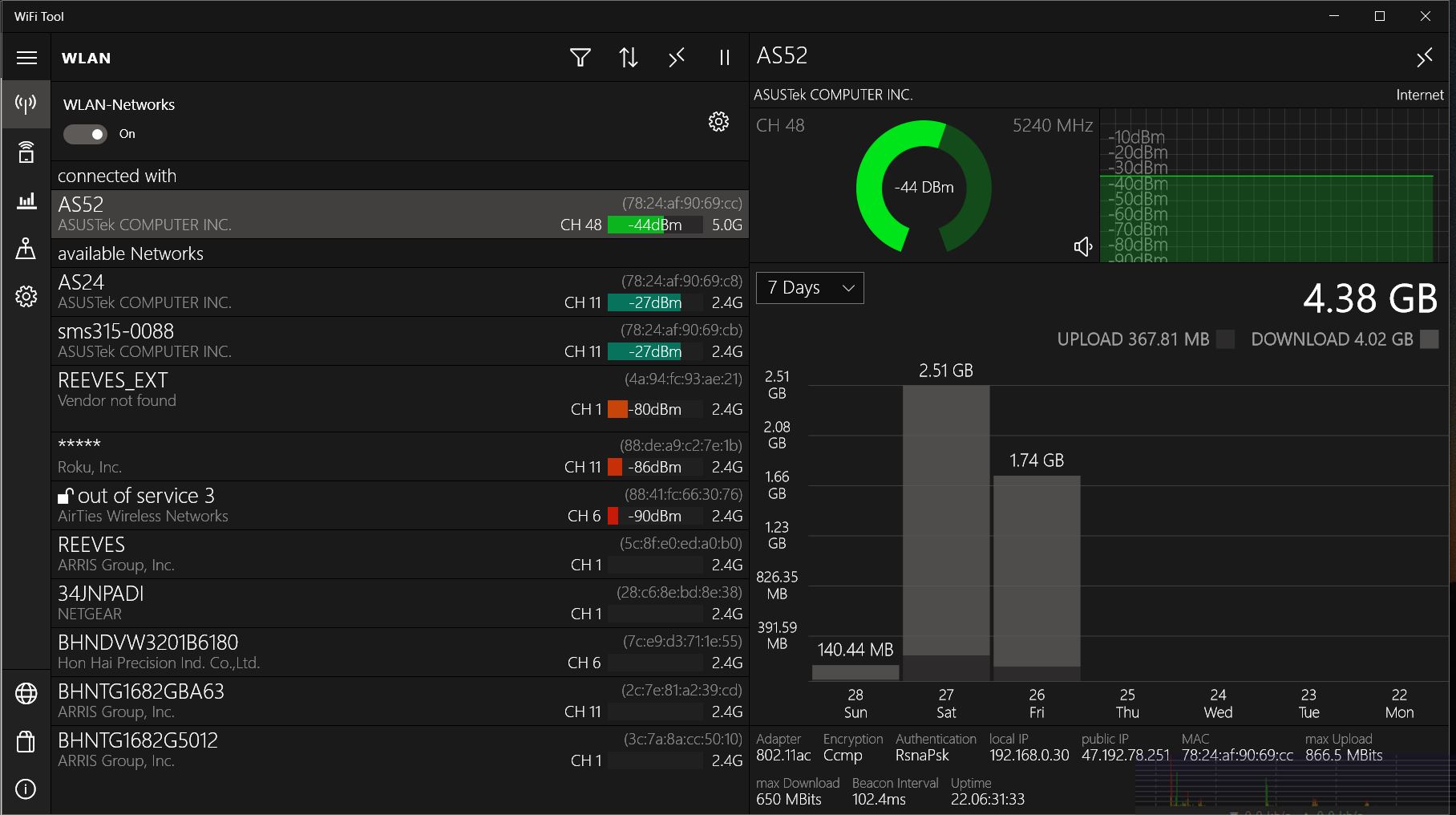Click the sort arrows icon
Screen dimensions: 1456x815
click(629, 58)
